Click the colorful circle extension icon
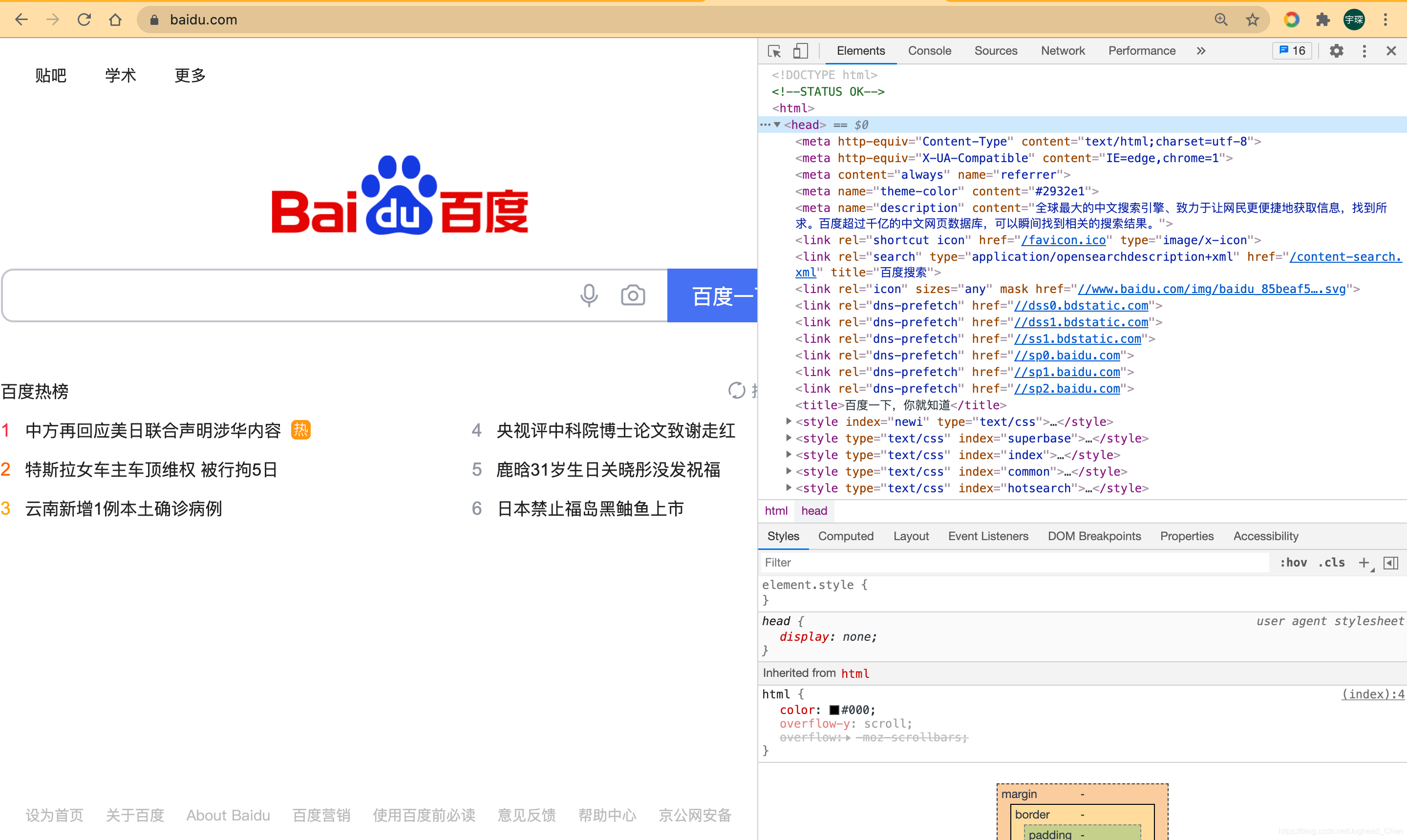1407x840 pixels. click(1292, 20)
